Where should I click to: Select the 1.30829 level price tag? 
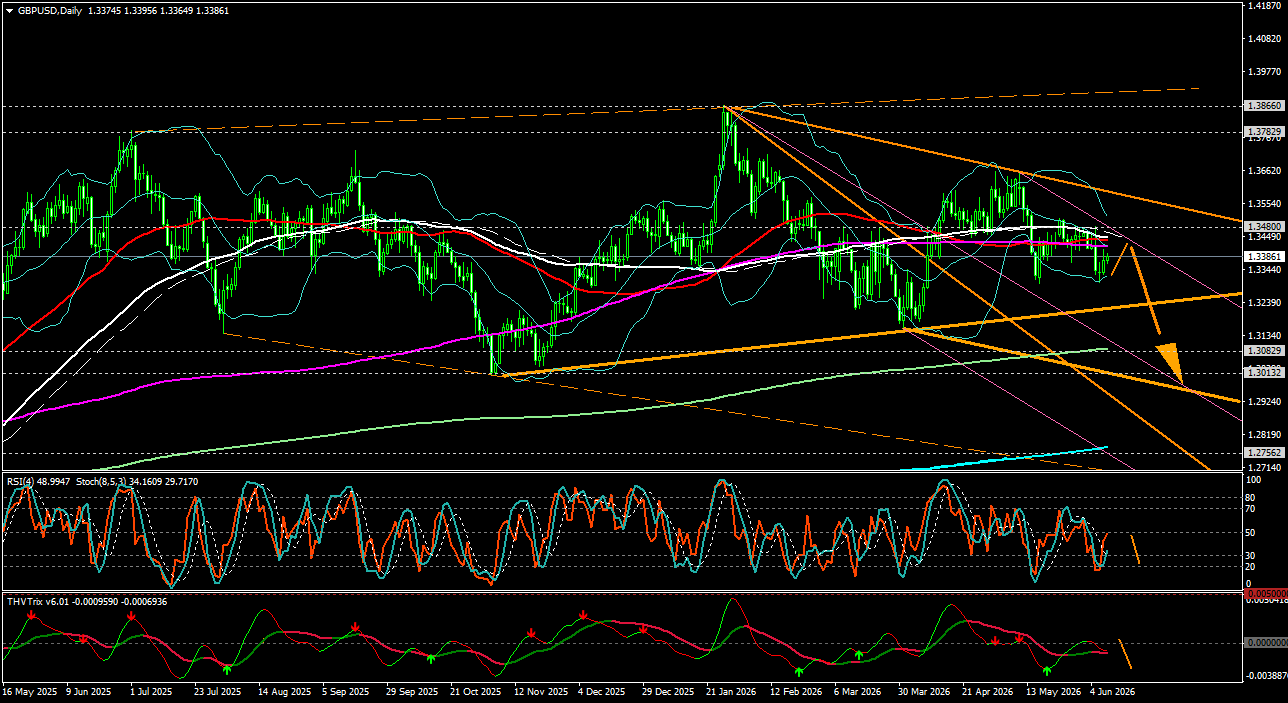point(1264,350)
